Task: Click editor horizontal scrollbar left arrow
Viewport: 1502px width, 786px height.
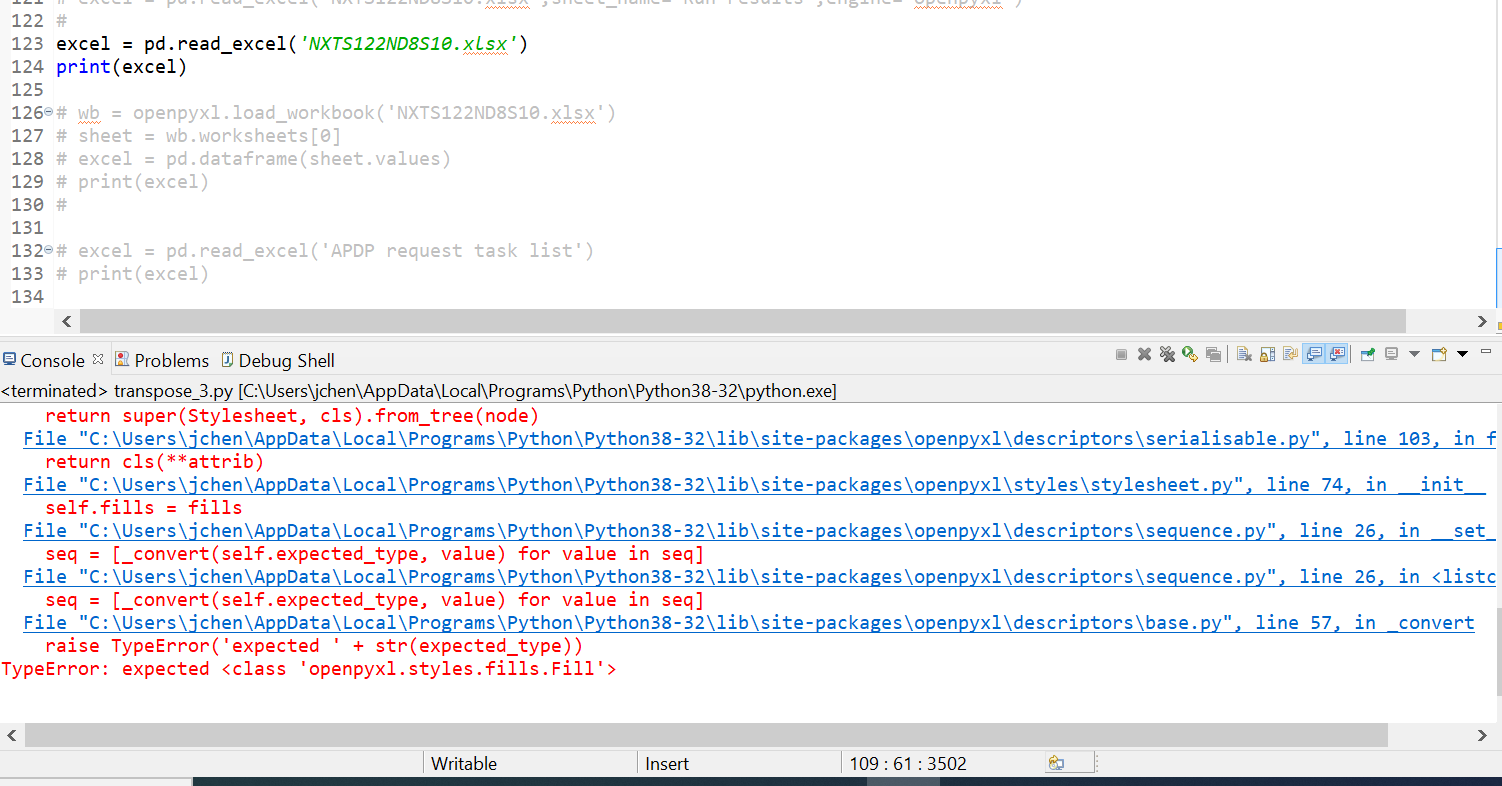Action: point(67,321)
